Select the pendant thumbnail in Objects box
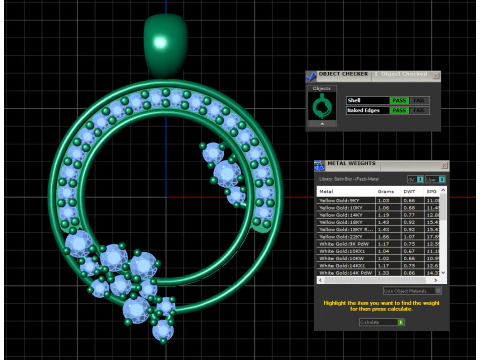 [322, 106]
